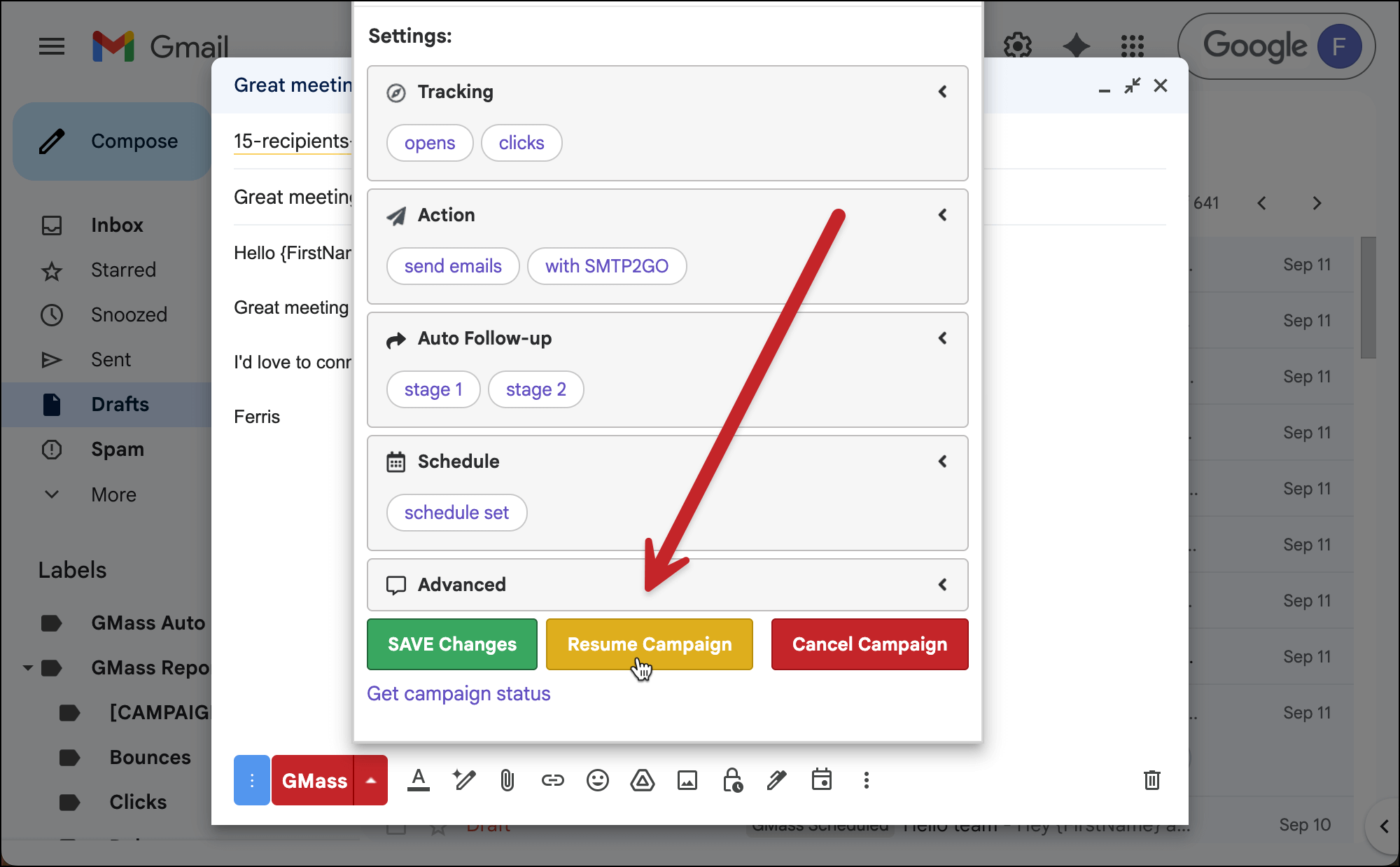Open the emoji picker icon
The width and height of the screenshot is (1400, 867).
point(597,780)
